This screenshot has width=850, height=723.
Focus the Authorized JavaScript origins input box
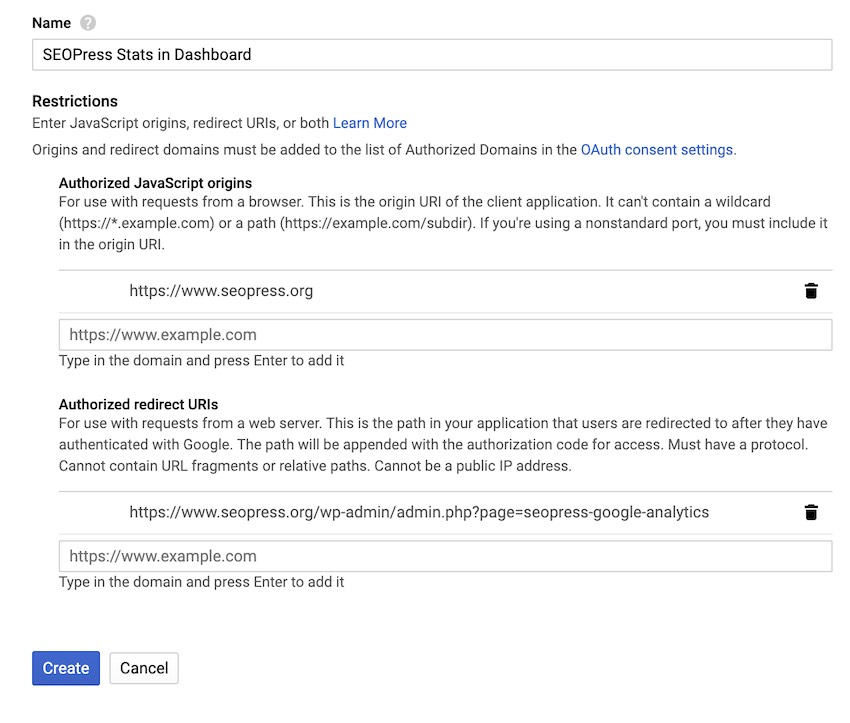pos(445,335)
